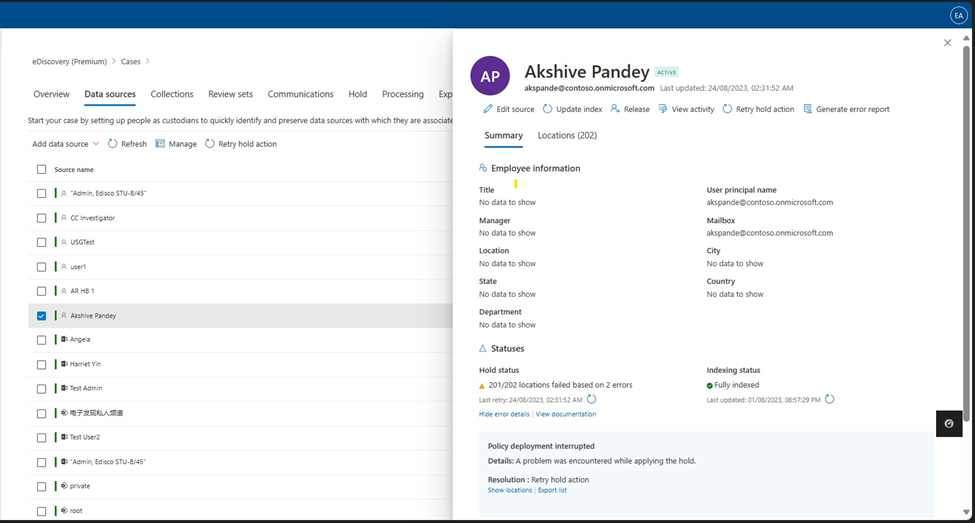Check the Test Admin checkbox
The image size is (975, 523).
click(x=41, y=389)
